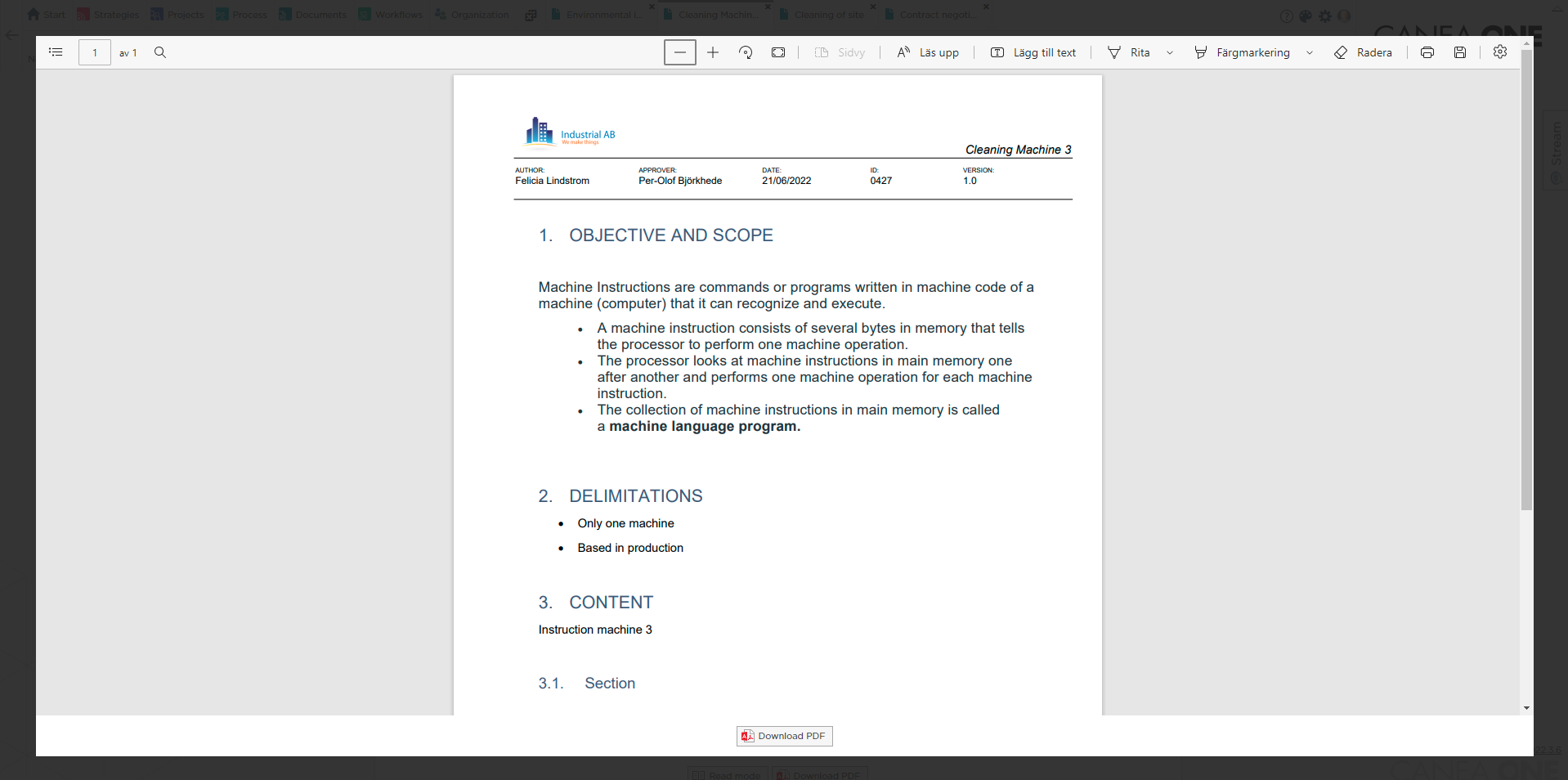Click the Download PDF button

pyautogui.click(x=783, y=736)
